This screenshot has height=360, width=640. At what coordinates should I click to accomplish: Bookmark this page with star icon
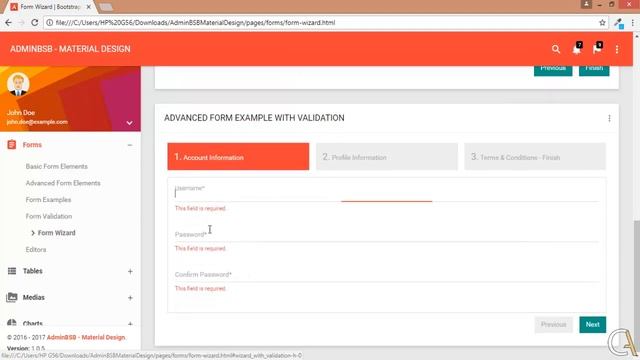pos(602,23)
